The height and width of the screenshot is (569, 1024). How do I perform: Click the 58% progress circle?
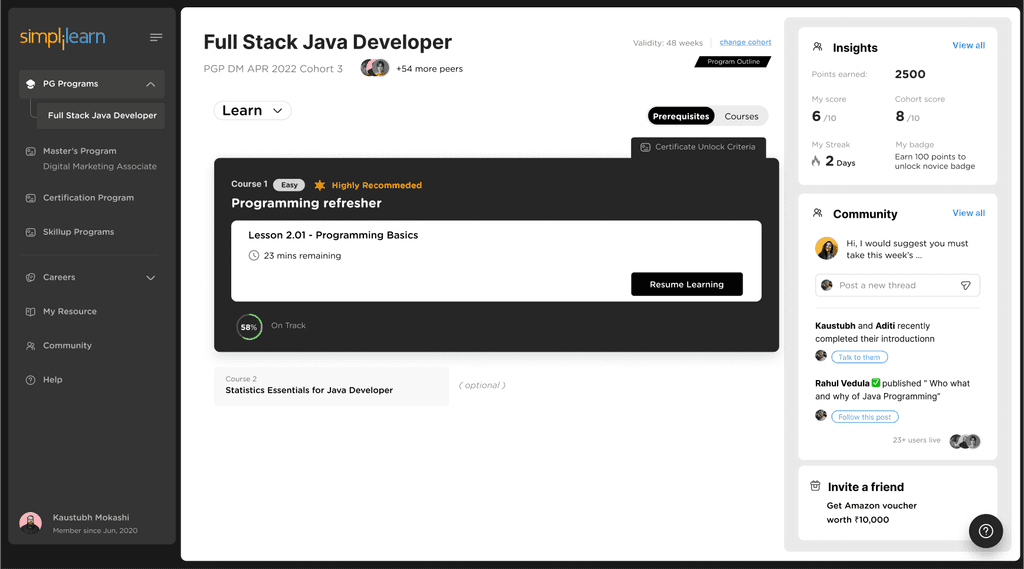coord(249,327)
